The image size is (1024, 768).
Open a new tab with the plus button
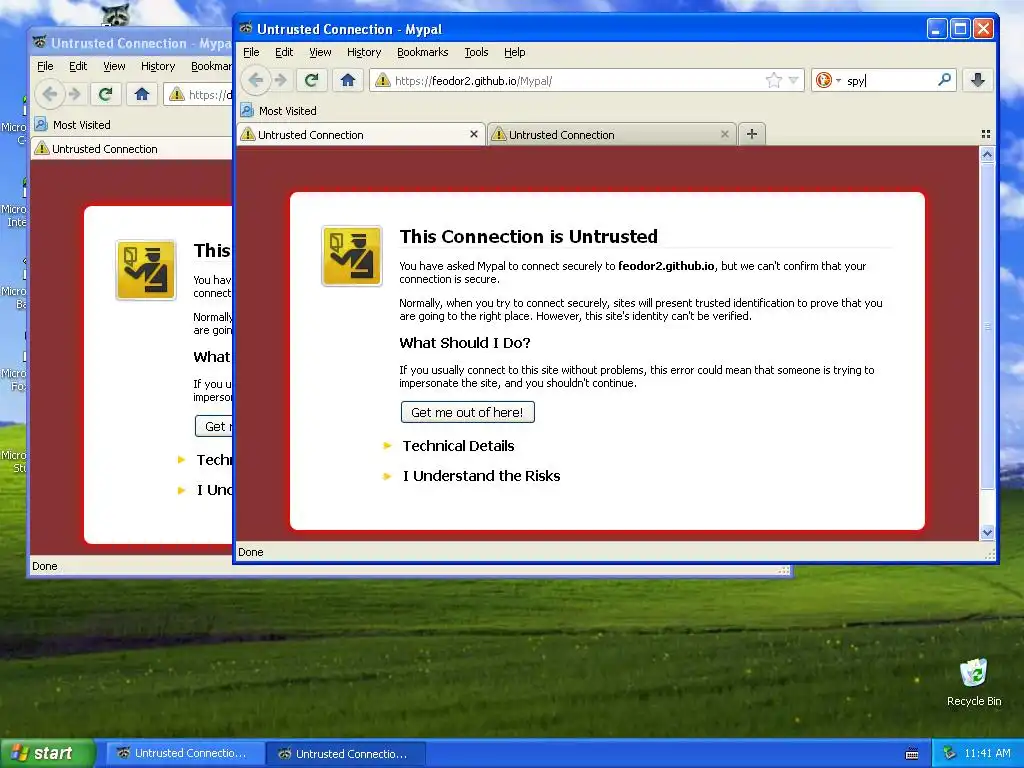click(x=752, y=134)
